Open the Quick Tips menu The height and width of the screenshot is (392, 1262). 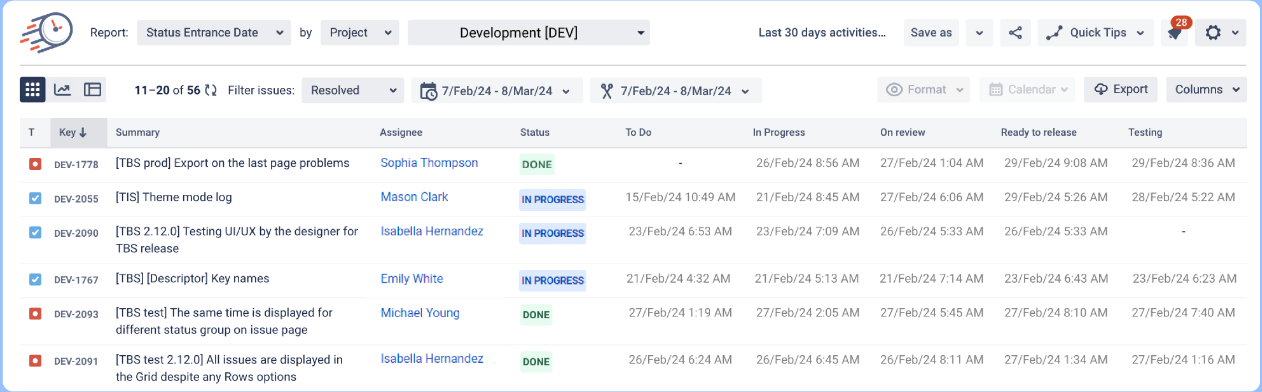1096,33
